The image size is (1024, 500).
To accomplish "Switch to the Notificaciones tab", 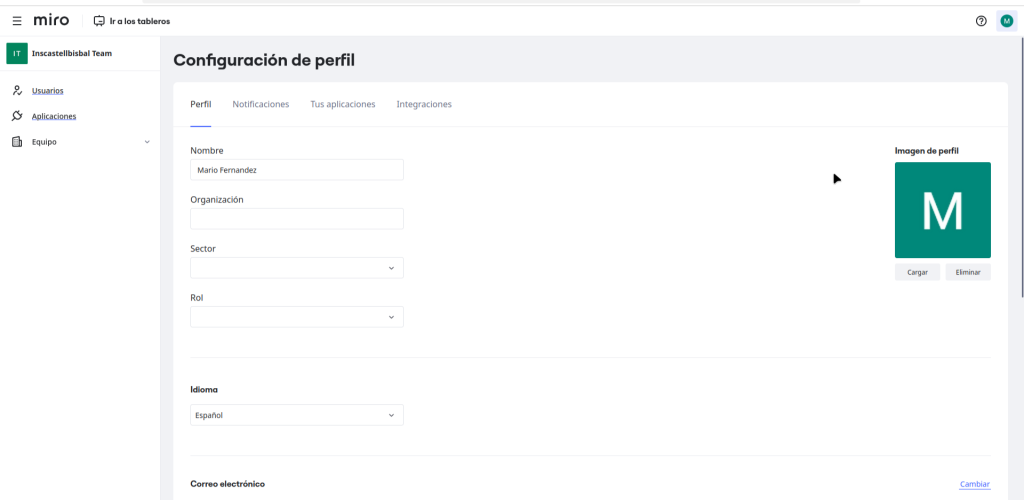I will click(x=260, y=104).
